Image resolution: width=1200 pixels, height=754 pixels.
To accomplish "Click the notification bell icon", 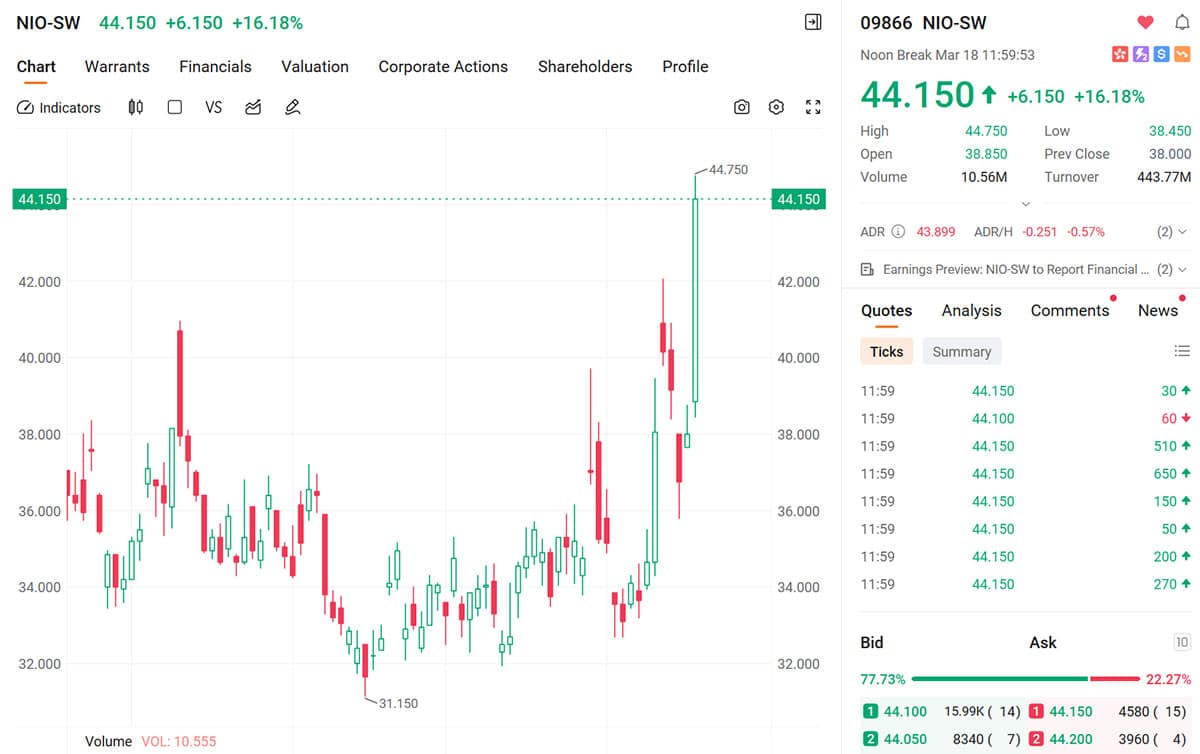I will pos(1184,22).
